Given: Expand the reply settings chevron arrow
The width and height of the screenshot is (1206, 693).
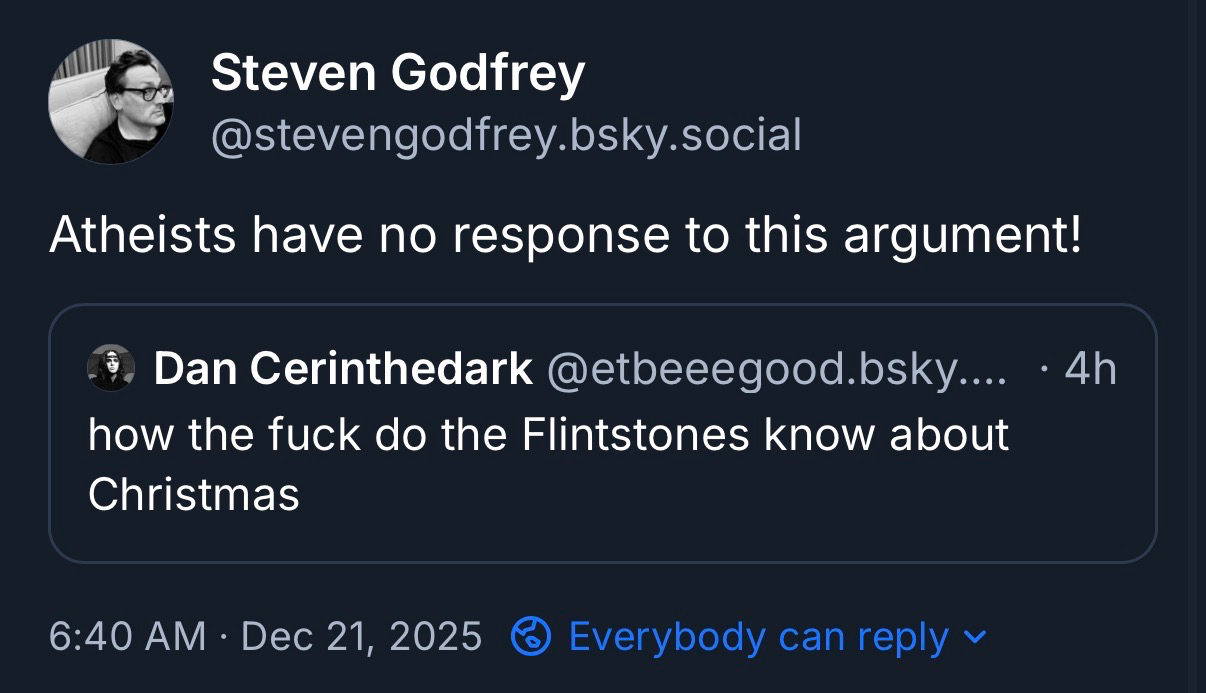Looking at the screenshot, I should coord(977,637).
